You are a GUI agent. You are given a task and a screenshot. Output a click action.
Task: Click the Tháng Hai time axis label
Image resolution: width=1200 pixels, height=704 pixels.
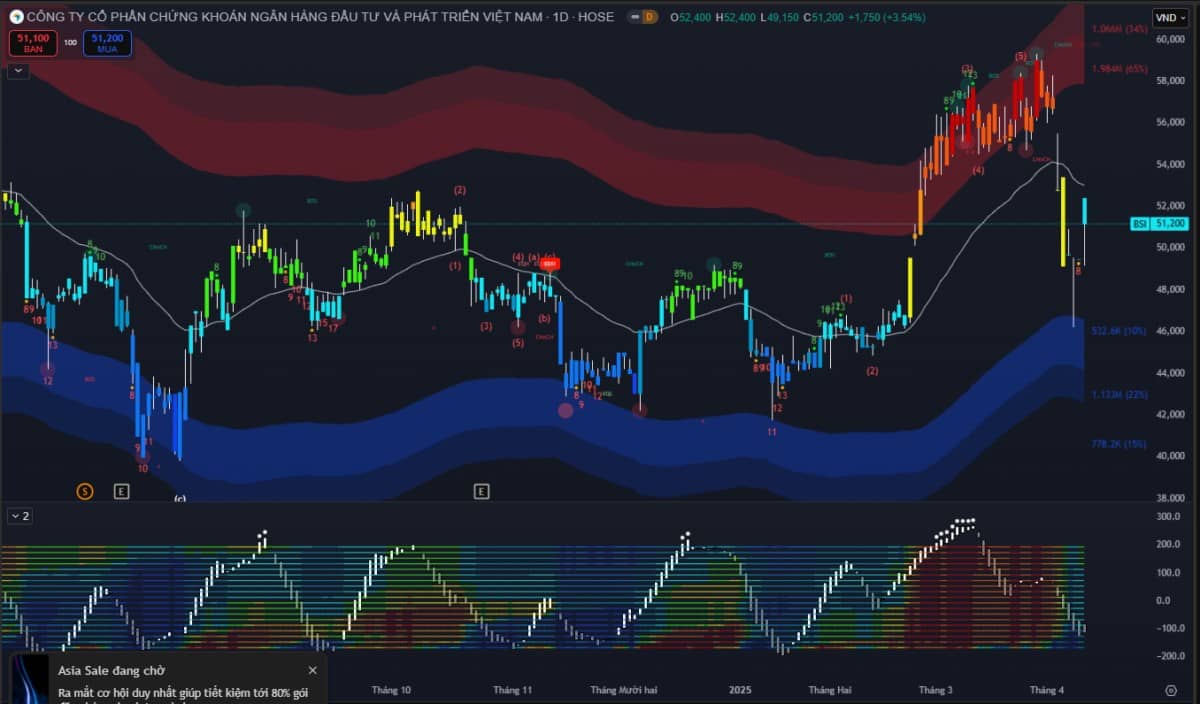(830, 690)
